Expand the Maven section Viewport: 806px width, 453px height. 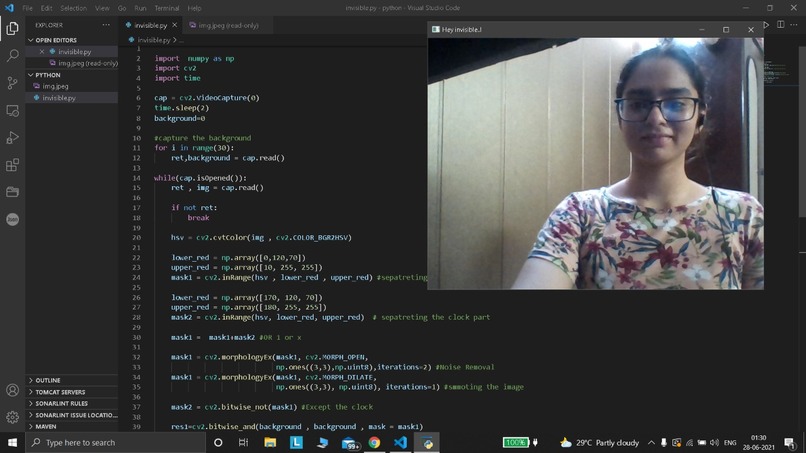point(71,426)
